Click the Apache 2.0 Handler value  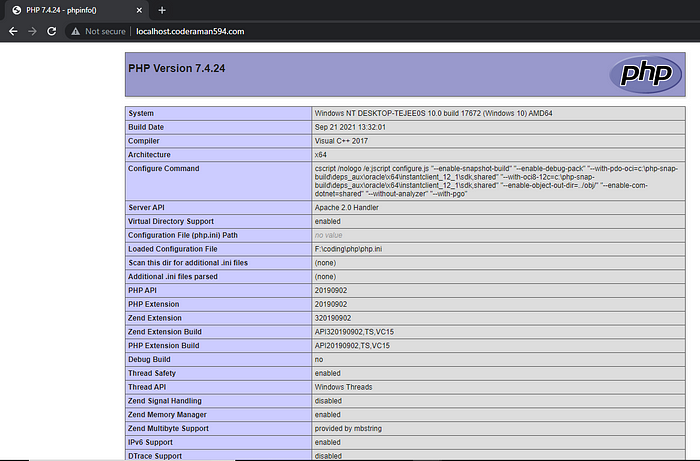tap(346, 208)
